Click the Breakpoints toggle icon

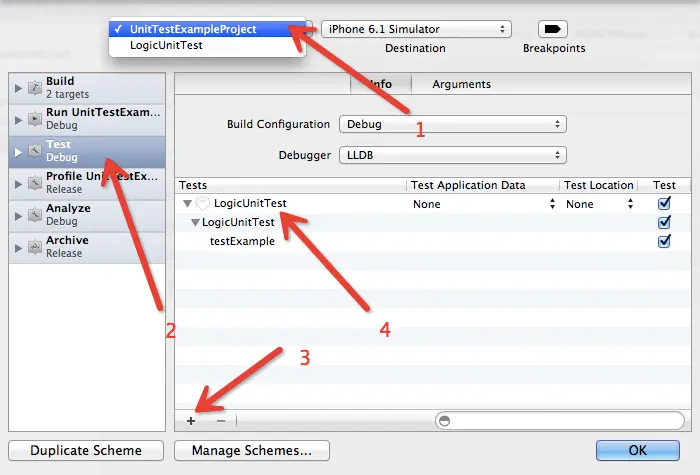pos(553,29)
